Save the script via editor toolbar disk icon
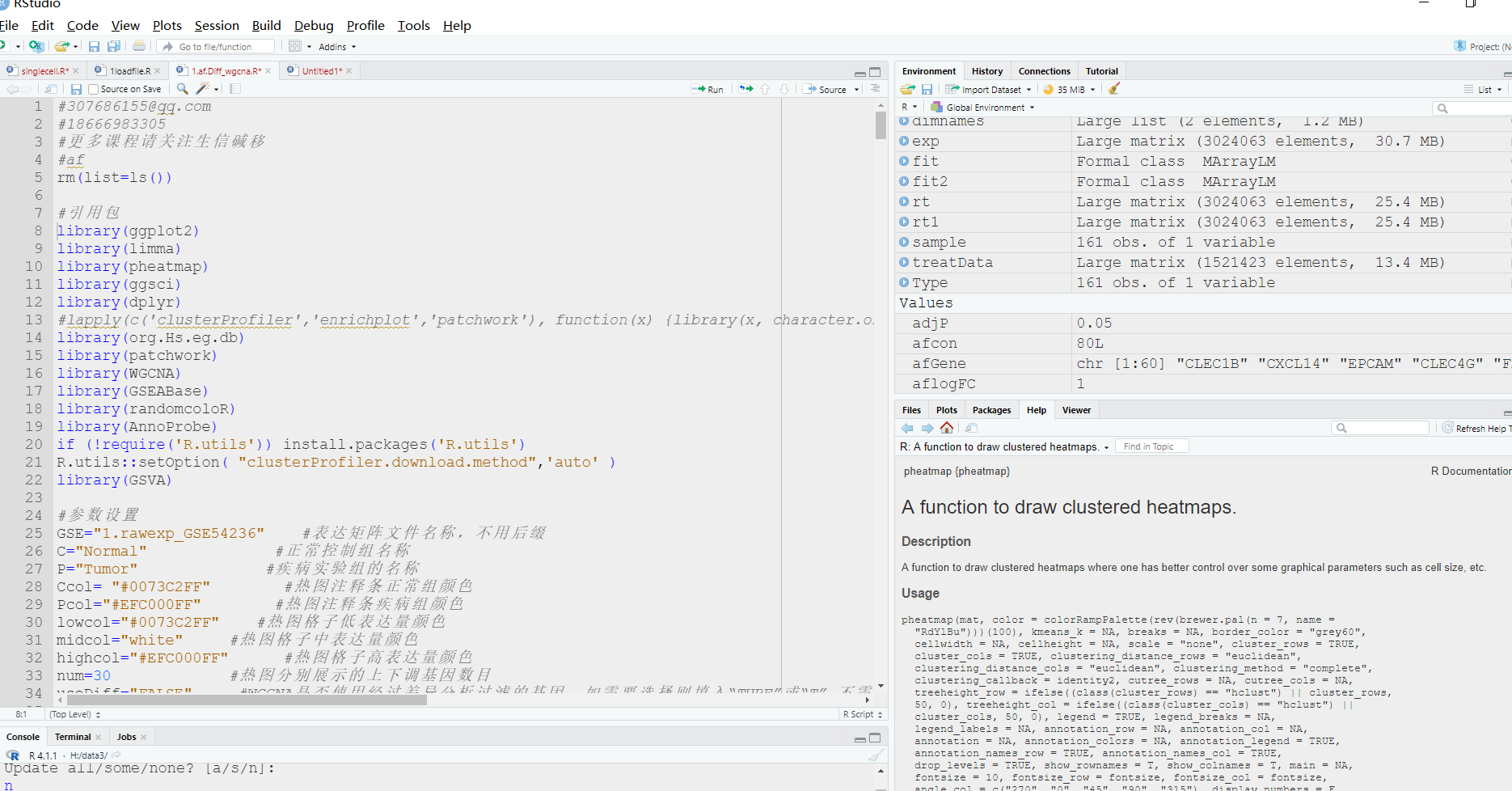Viewport: 1512px width, 791px height. tap(76, 89)
